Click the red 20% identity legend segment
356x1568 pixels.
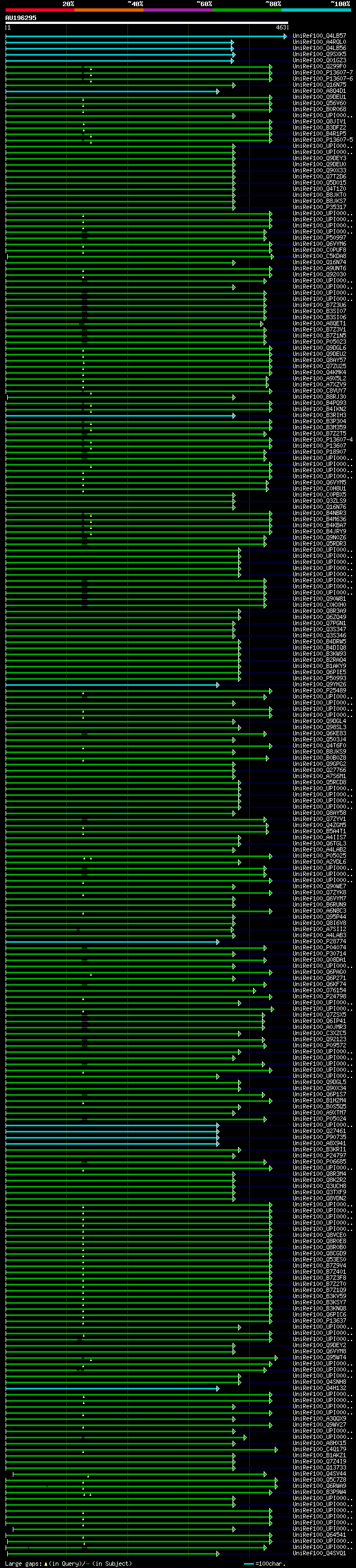click(x=39, y=10)
